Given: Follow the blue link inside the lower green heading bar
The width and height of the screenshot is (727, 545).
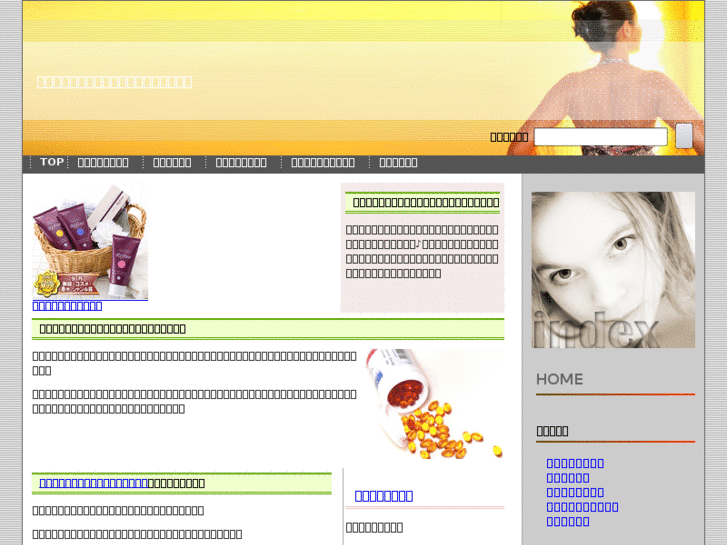Looking at the screenshot, I should pyautogui.click(x=94, y=483).
